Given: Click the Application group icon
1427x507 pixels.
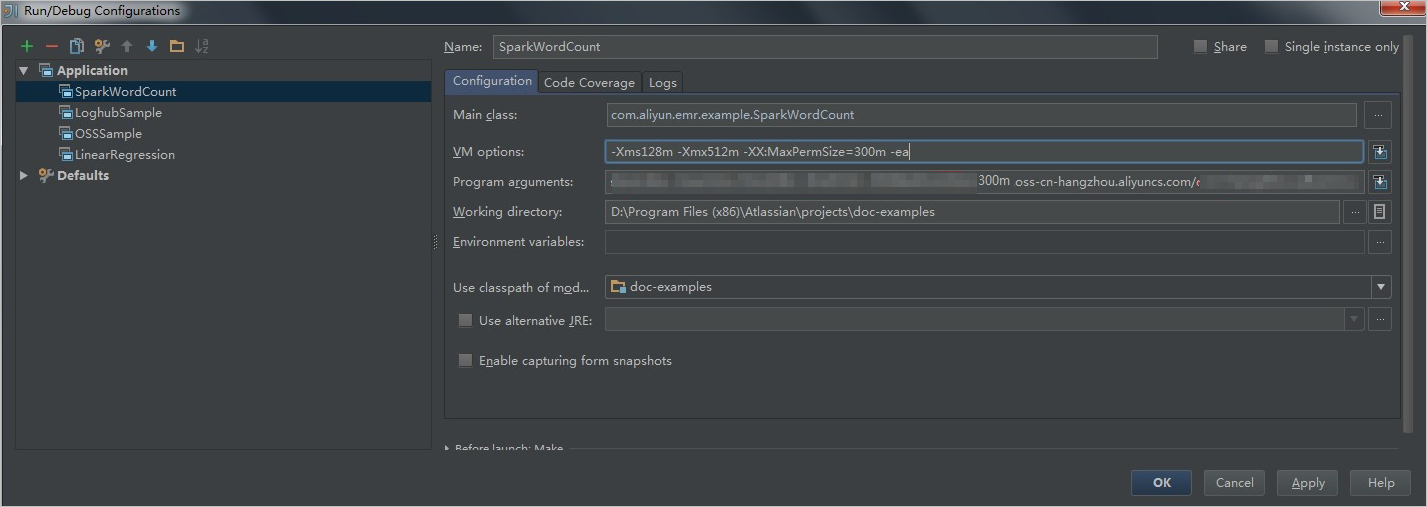Looking at the screenshot, I should pos(46,70).
